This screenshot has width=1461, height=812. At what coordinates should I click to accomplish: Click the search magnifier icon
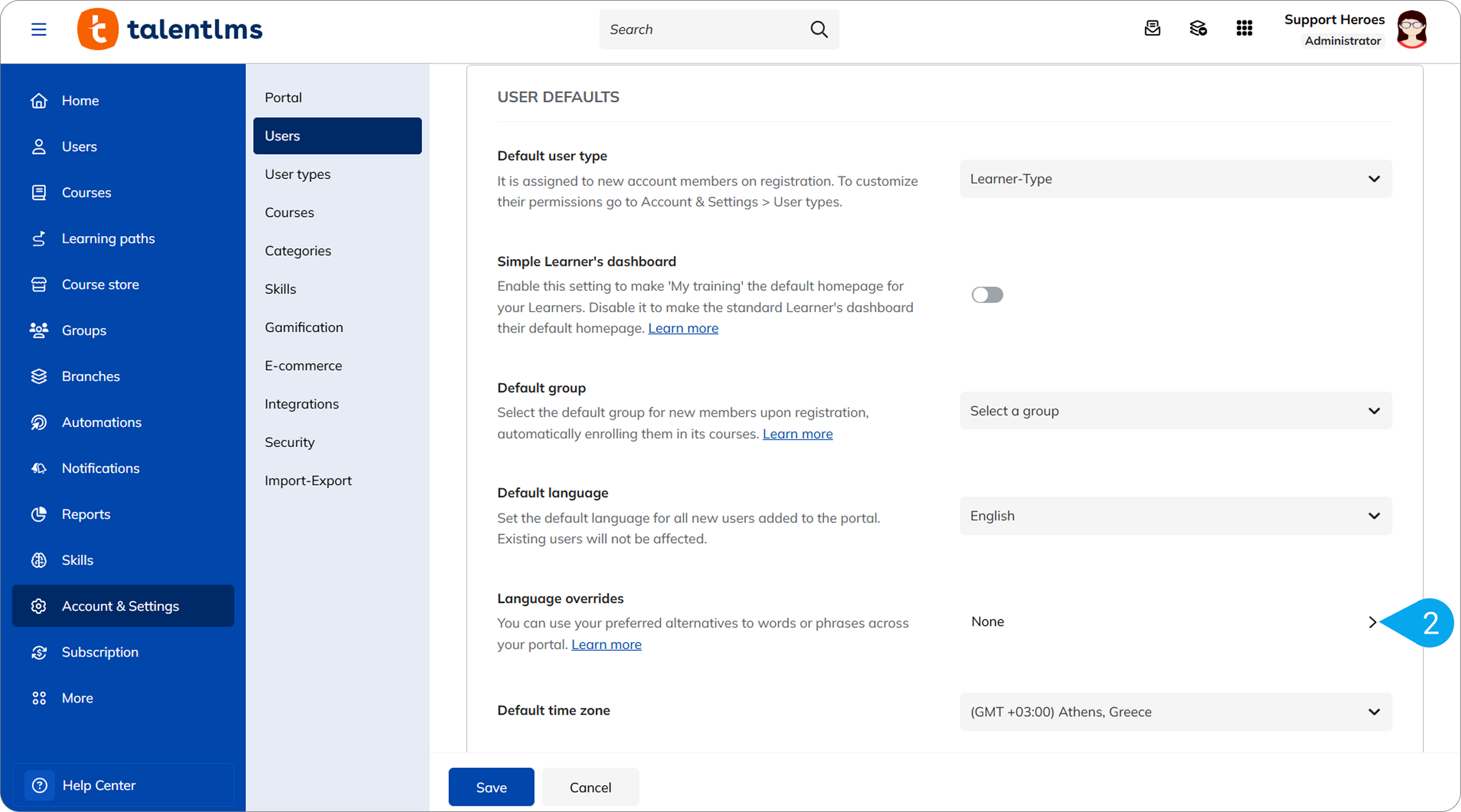point(819,29)
